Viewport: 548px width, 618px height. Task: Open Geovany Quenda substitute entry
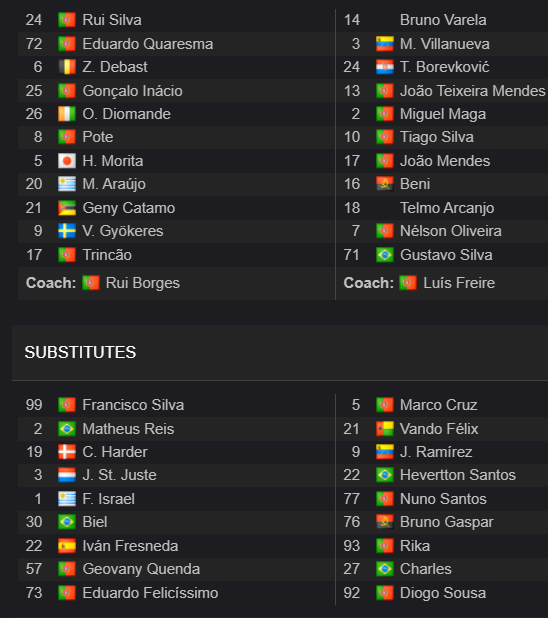141,569
